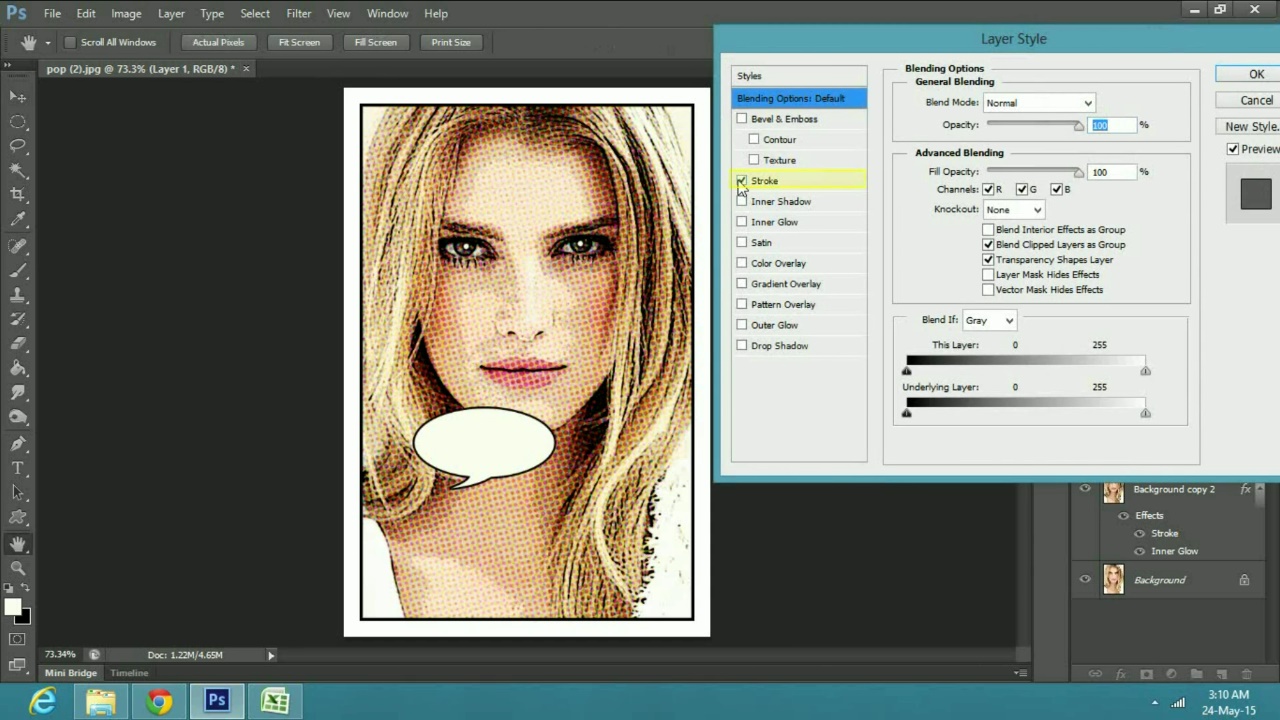Select Gradient Overlay in the styles list
The height and width of the screenshot is (720, 1280).
point(786,284)
